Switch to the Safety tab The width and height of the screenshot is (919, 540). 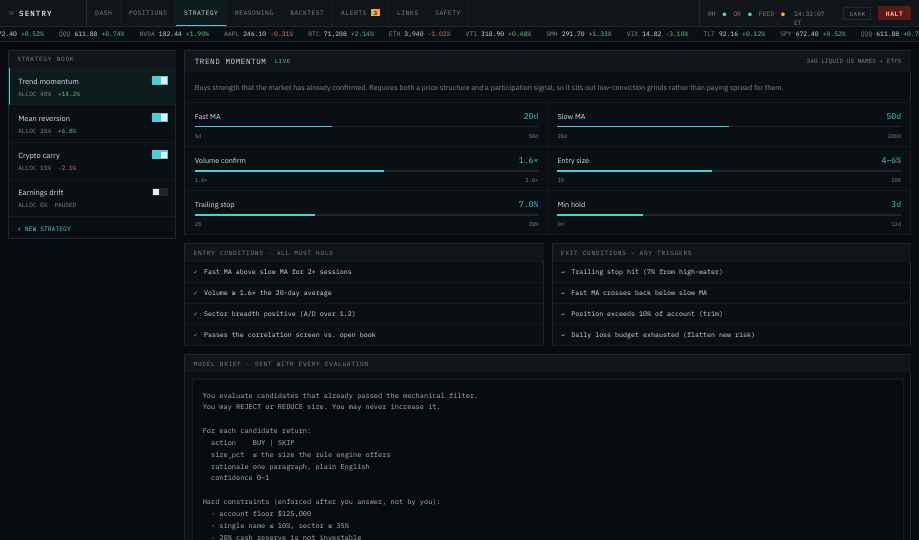[448, 13]
